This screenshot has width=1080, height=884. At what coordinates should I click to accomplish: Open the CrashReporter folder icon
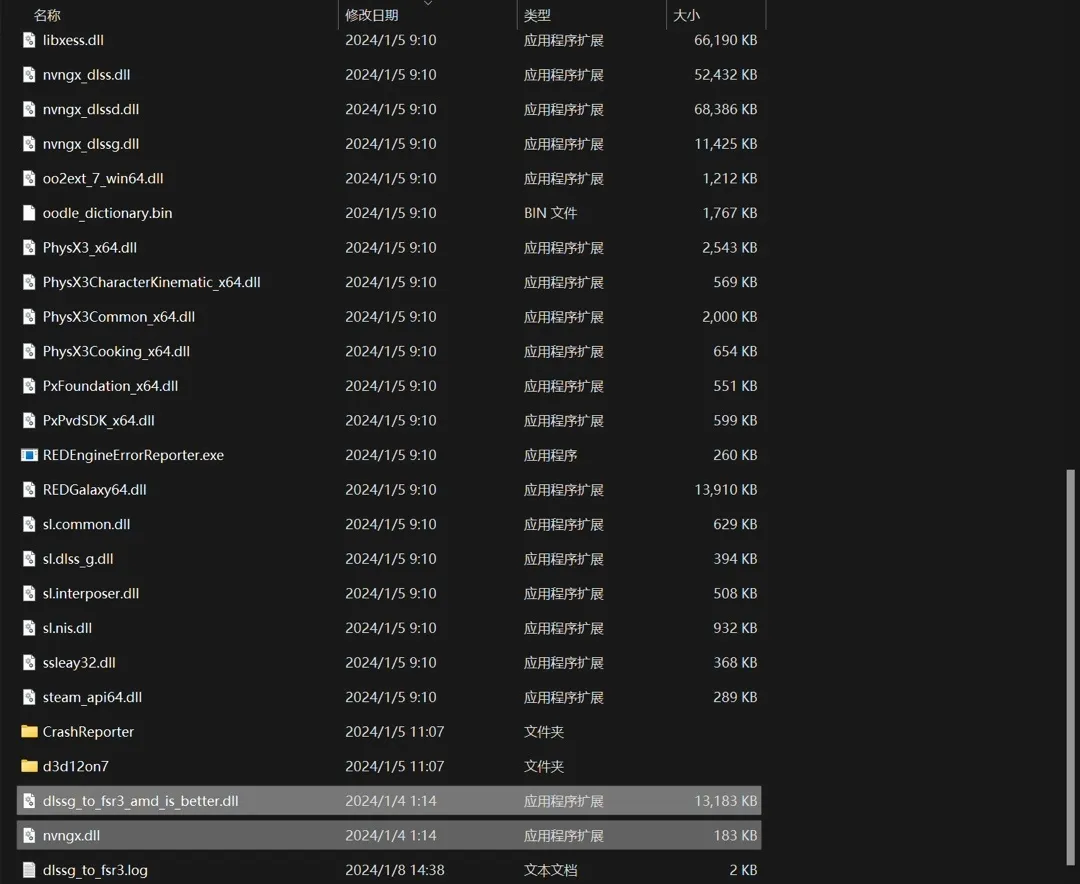pos(29,731)
